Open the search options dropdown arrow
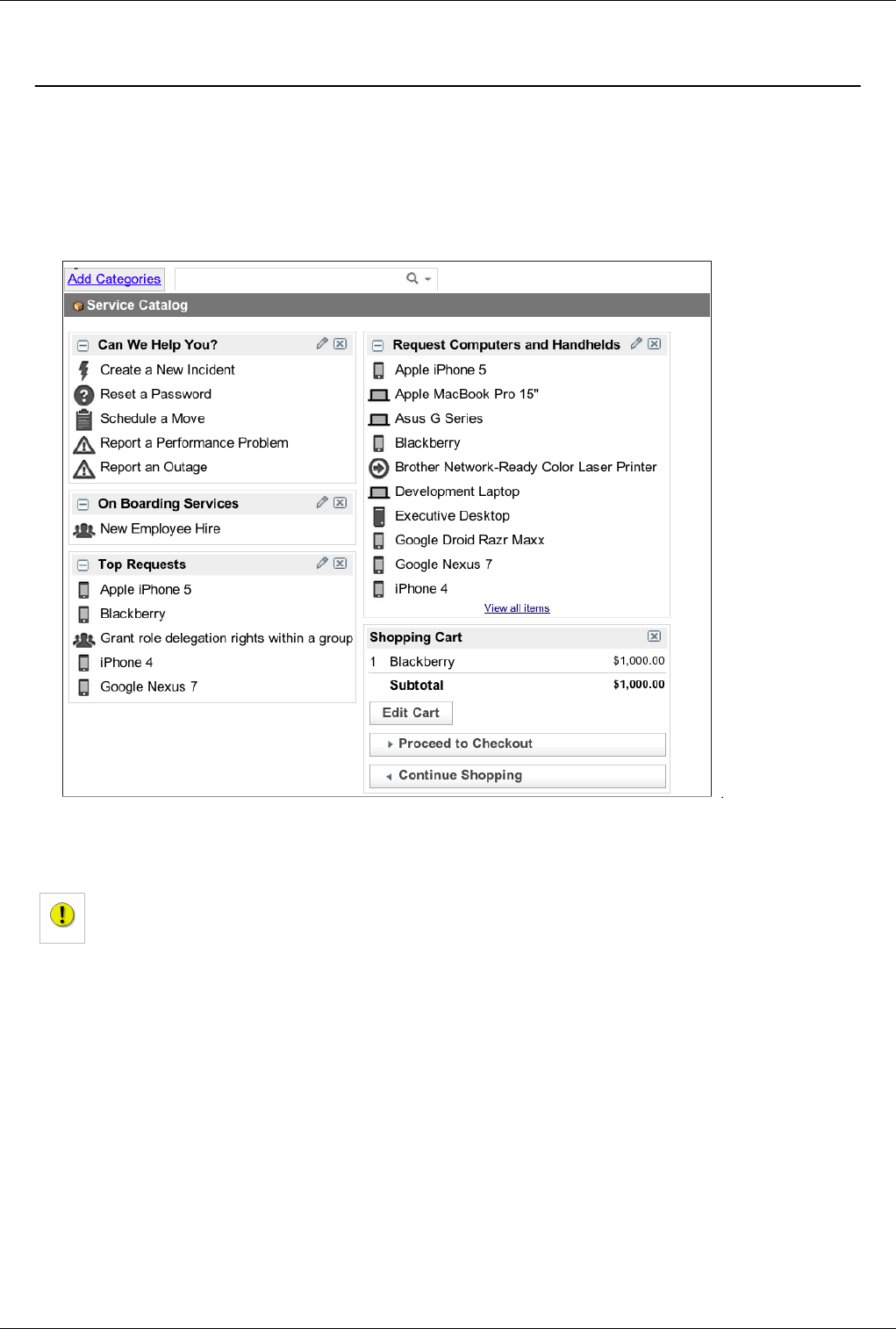Viewport: 896px width, 1329px height. 427,279
